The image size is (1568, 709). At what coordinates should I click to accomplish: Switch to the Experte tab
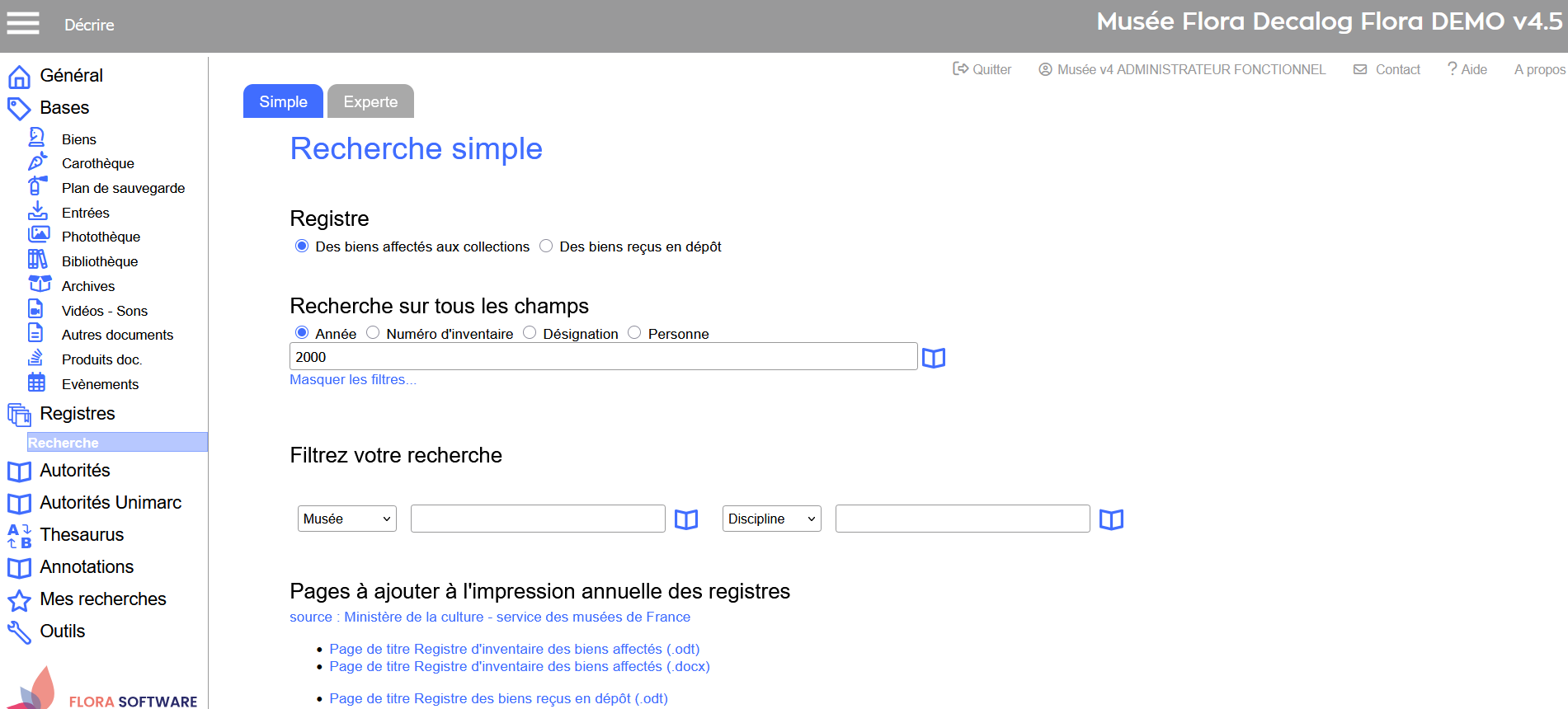370,101
